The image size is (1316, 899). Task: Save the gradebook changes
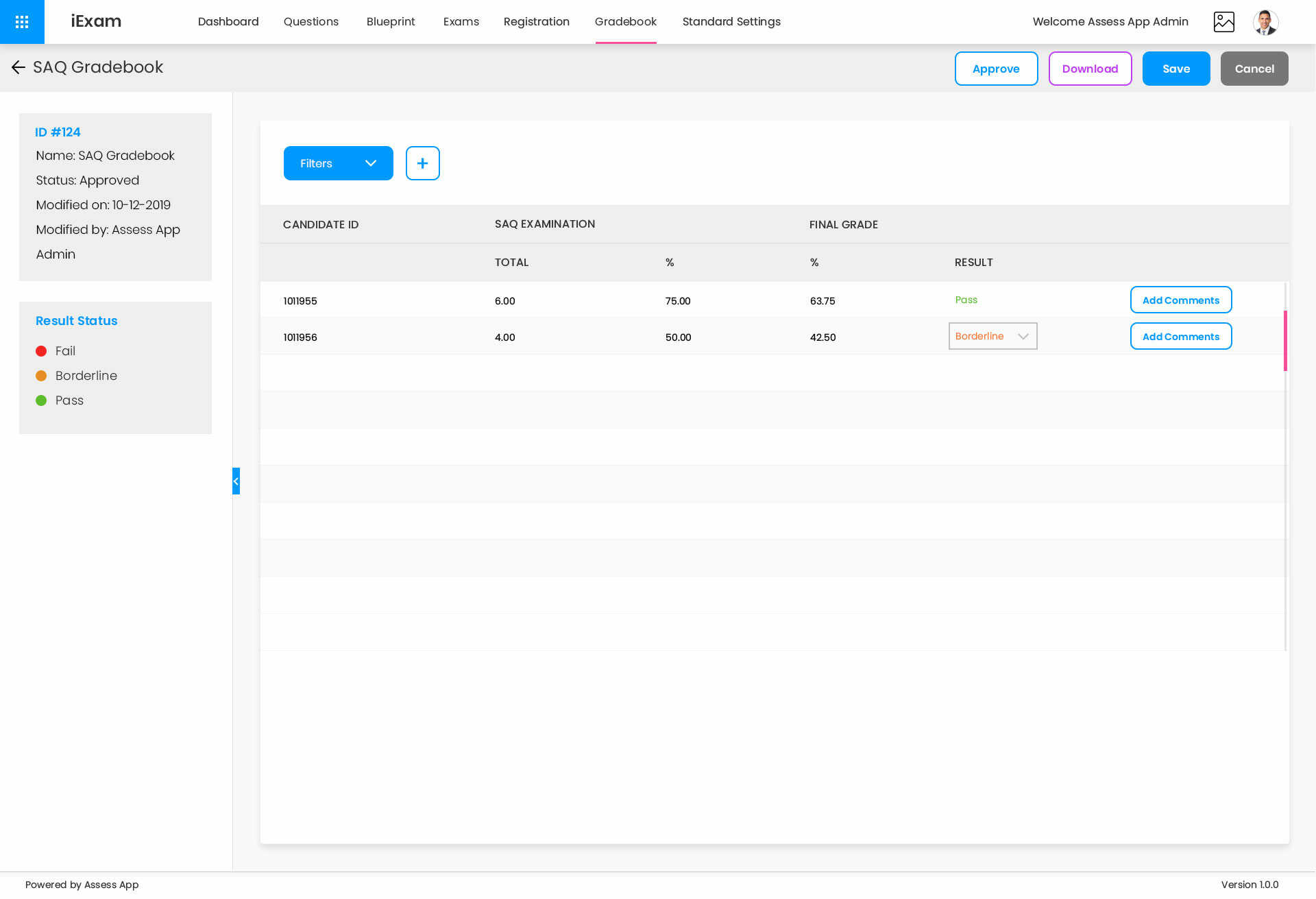point(1175,69)
